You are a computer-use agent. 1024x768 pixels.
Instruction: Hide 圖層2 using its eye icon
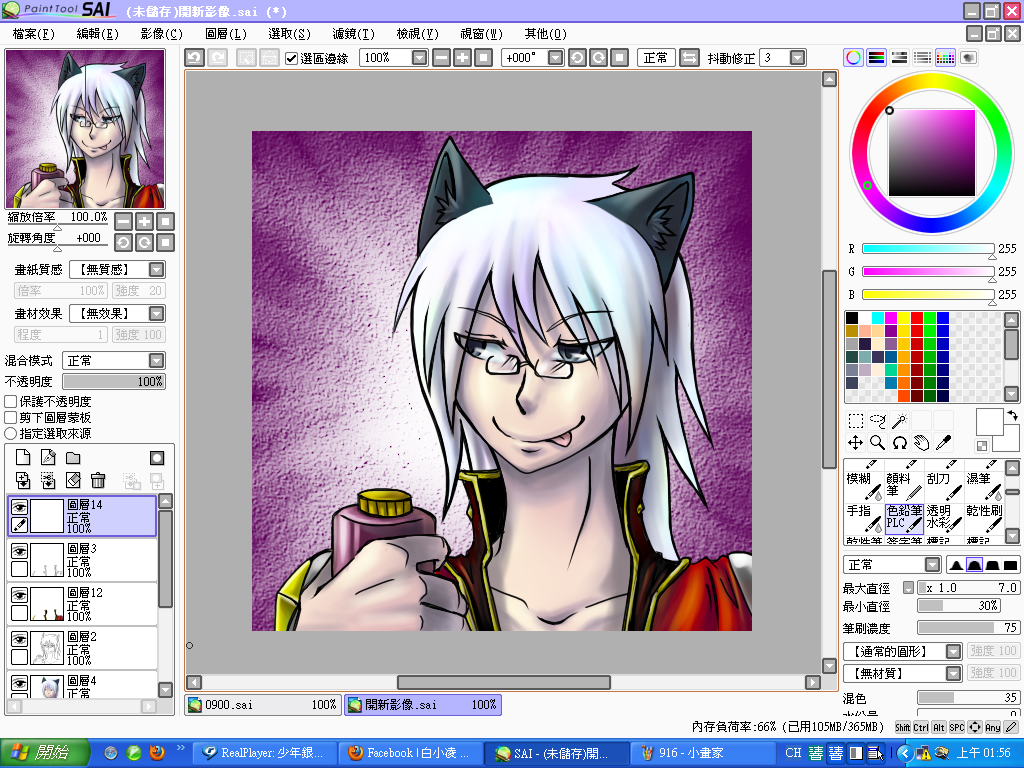(20, 639)
